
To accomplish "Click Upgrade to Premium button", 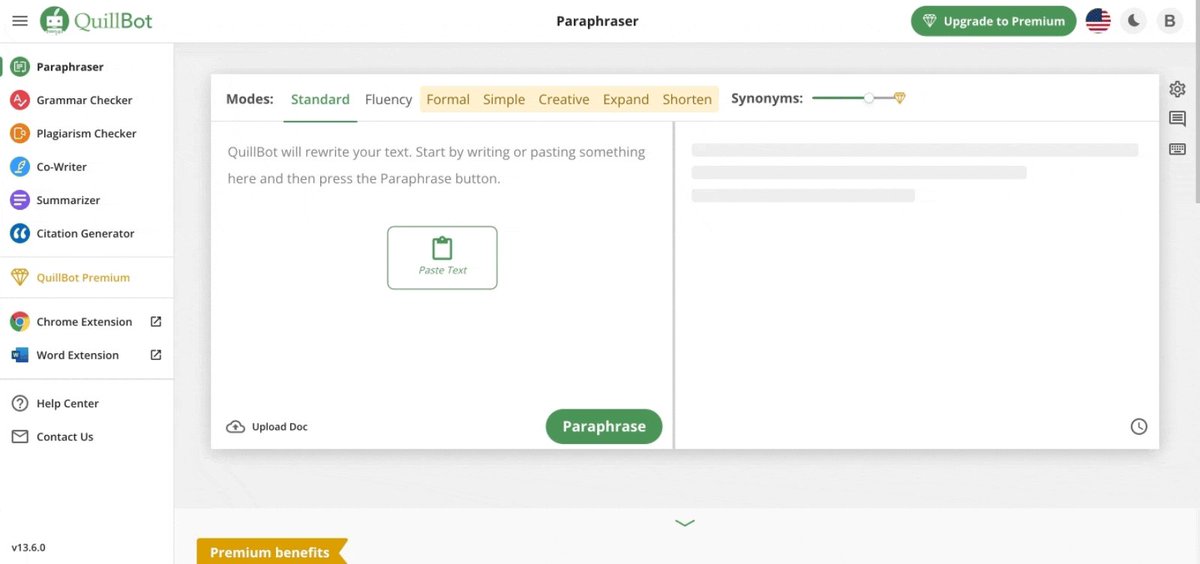I will [993, 21].
